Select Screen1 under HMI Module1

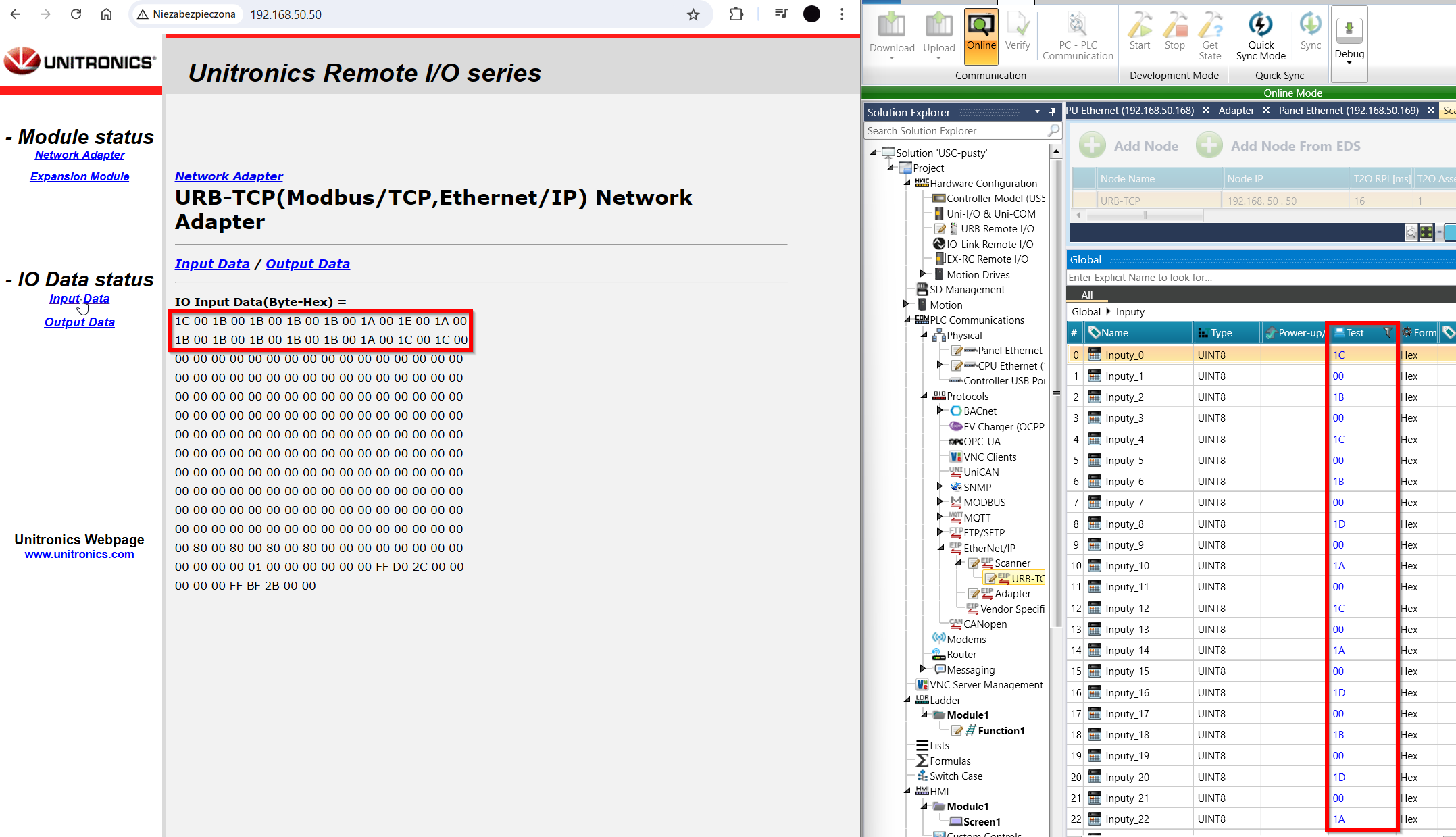tap(982, 821)
